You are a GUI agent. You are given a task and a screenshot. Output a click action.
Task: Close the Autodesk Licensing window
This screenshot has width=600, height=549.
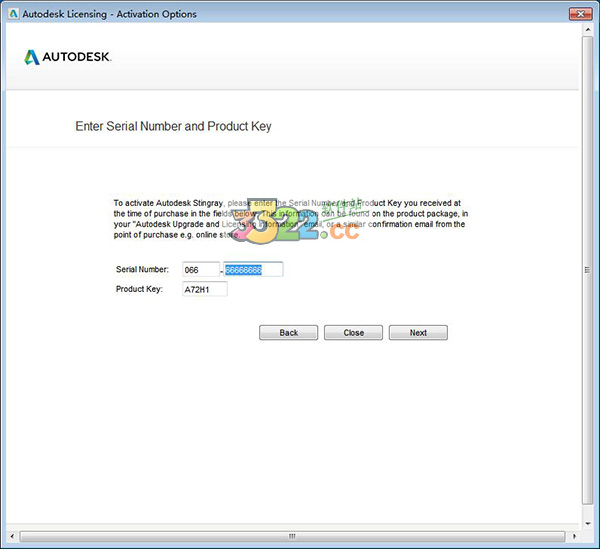(580, 14)
